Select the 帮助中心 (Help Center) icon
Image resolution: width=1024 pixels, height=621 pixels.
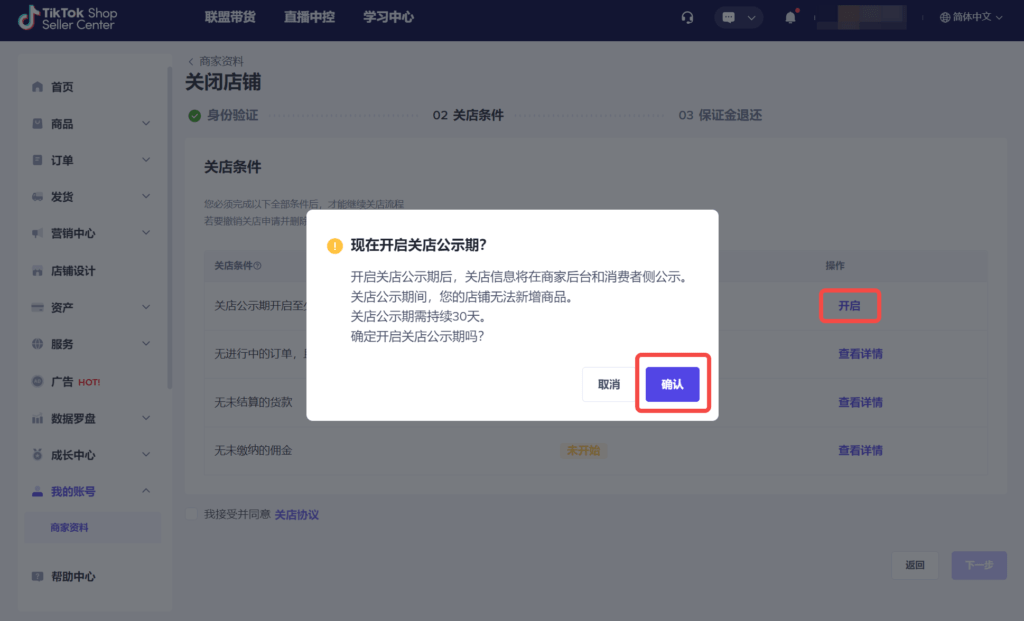(37, 576)
